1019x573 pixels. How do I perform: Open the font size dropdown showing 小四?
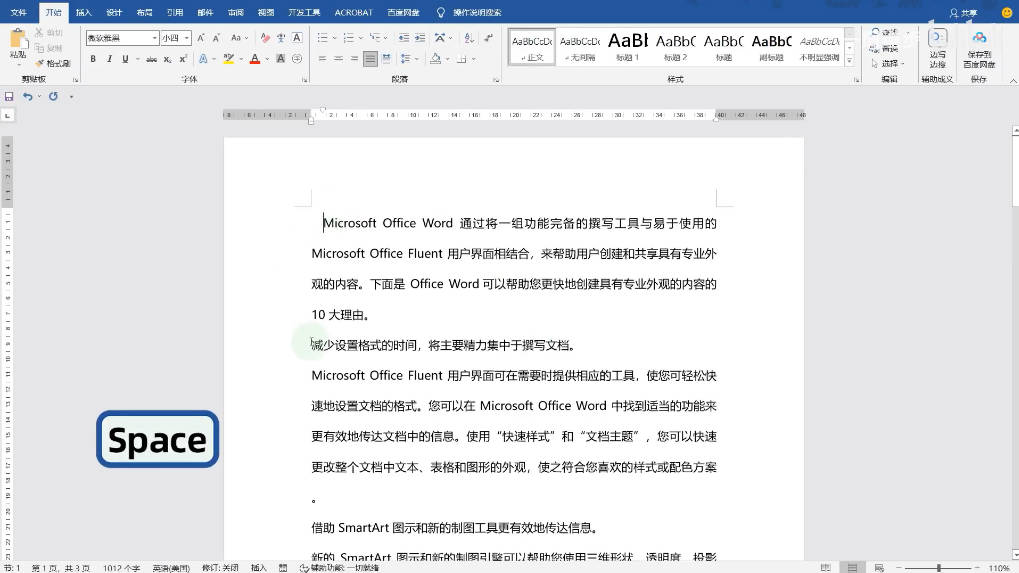187,38
